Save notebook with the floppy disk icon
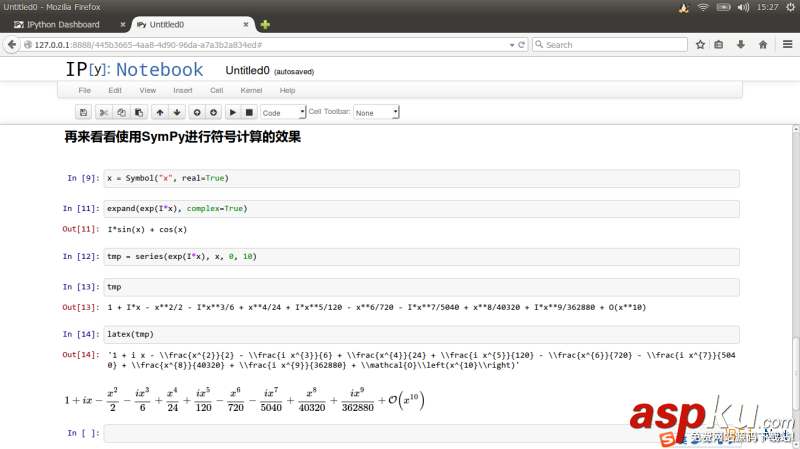This screenshot has height=449, width=800. pos(83,112)
